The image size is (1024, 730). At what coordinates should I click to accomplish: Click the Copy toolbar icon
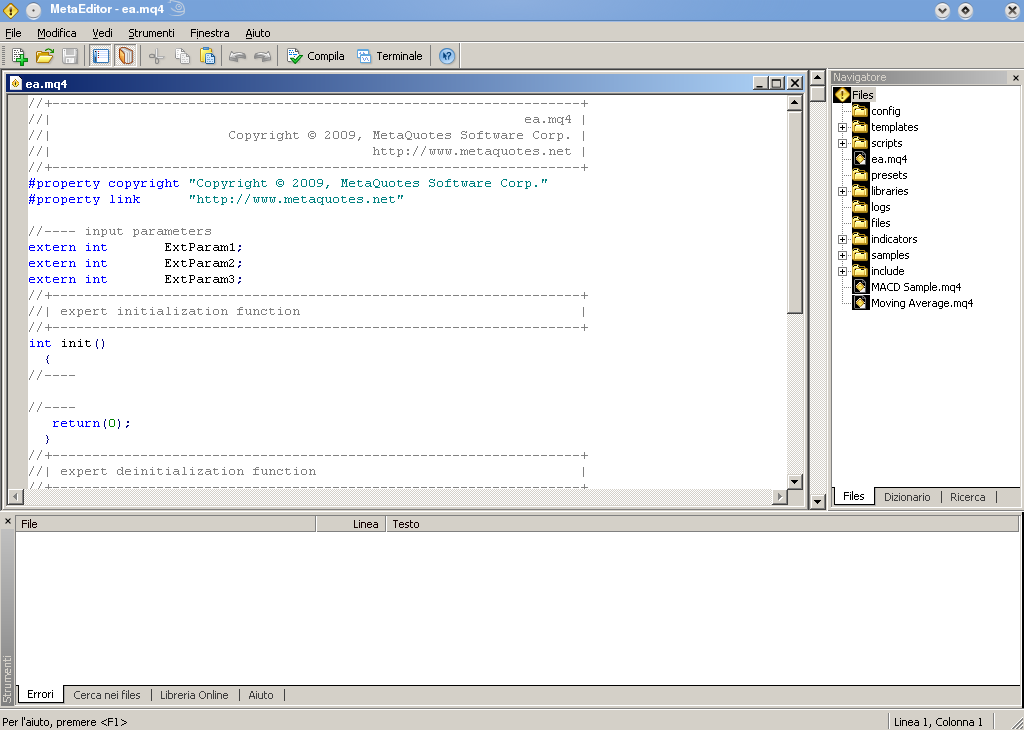pyautogui.click(x=182, y=56)
